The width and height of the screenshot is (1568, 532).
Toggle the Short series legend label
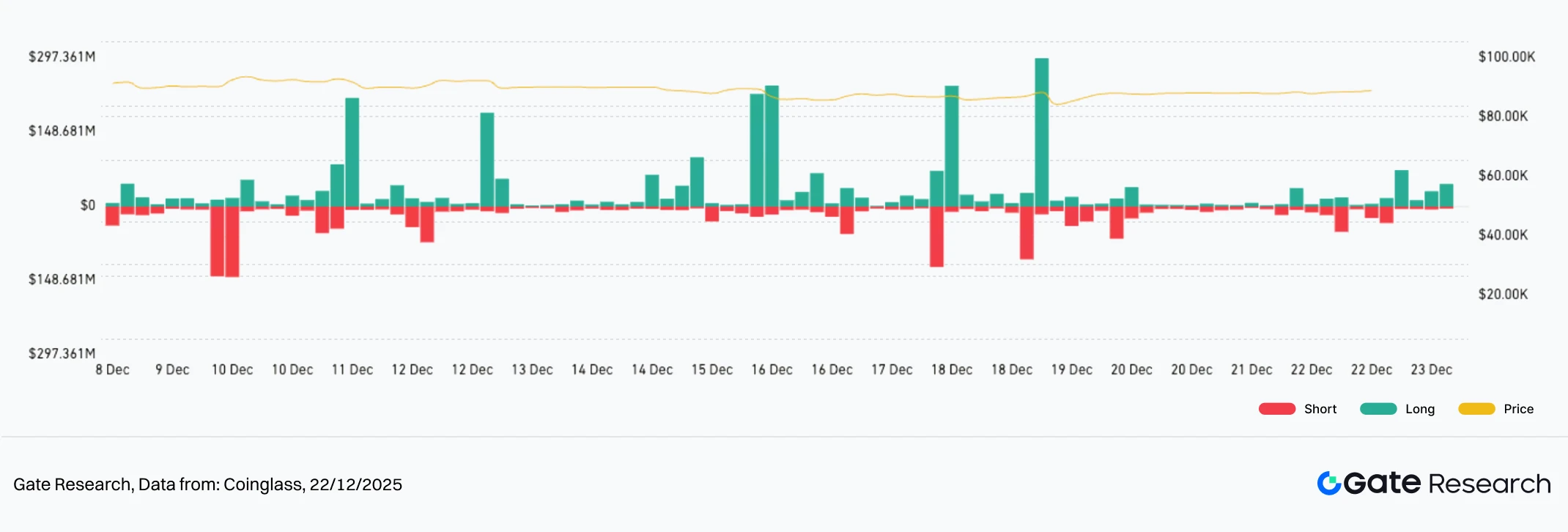[x=1320, y=409]
